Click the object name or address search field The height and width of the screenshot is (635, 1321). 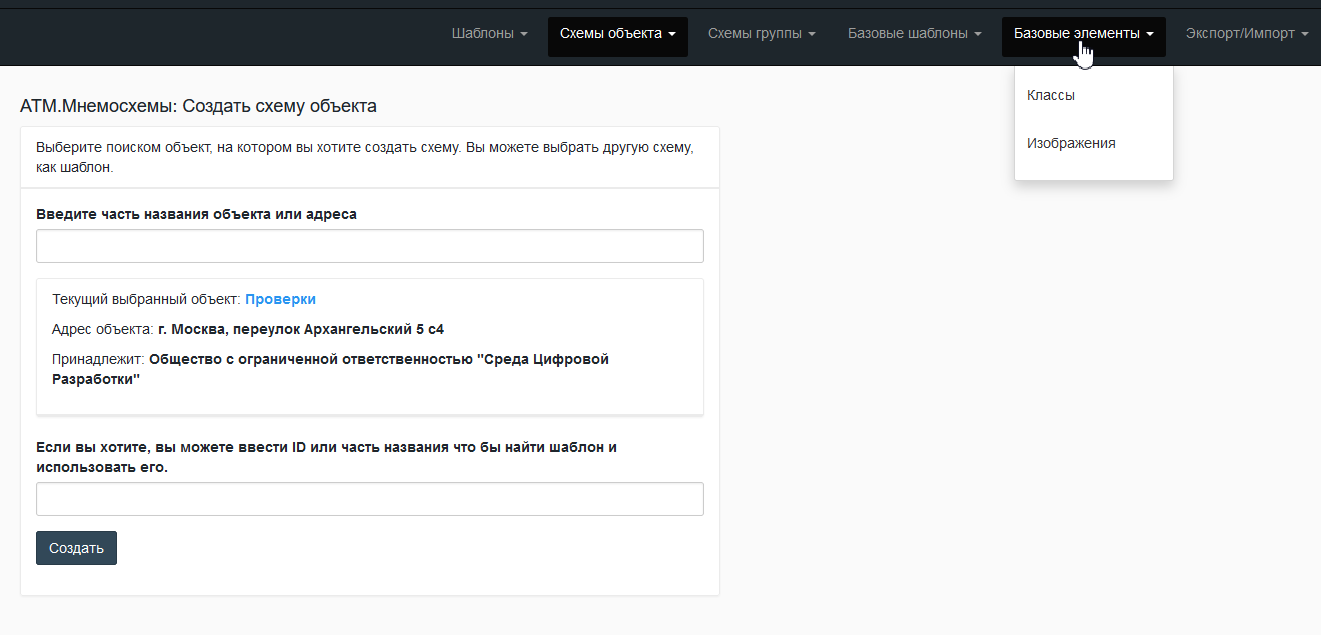(369, 246)
